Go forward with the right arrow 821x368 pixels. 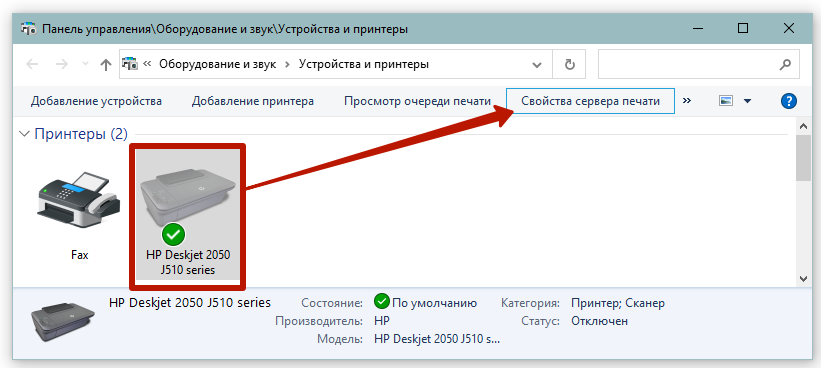pyautogui.click(x=62, y=64)
